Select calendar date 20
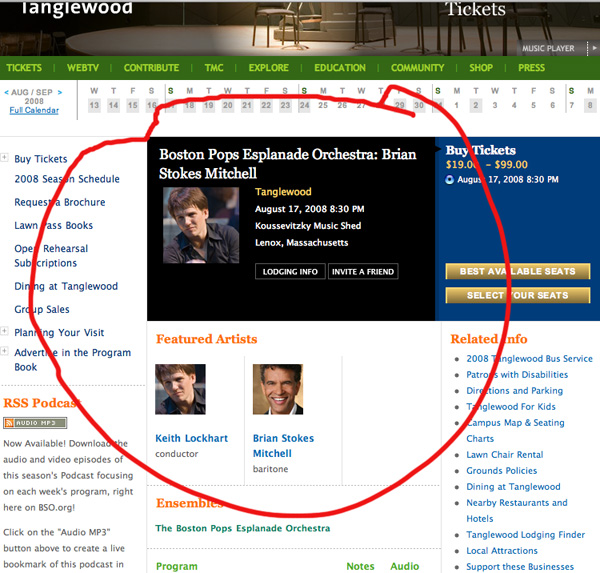 pos(228,105)
